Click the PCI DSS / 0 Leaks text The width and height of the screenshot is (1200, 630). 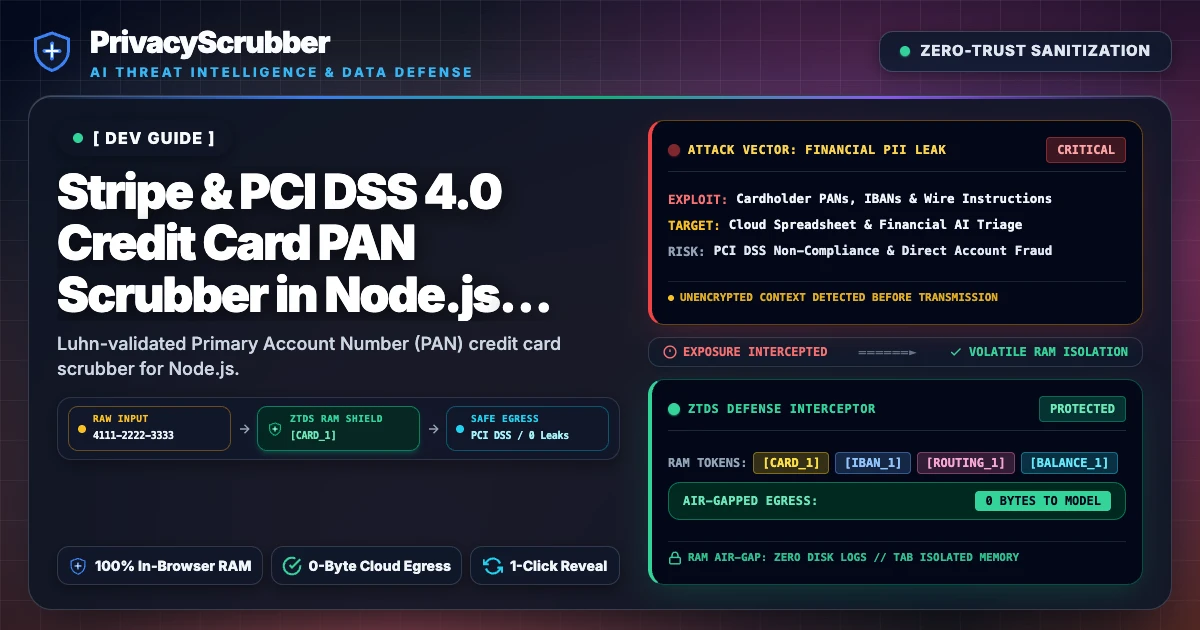click(520, 436)
